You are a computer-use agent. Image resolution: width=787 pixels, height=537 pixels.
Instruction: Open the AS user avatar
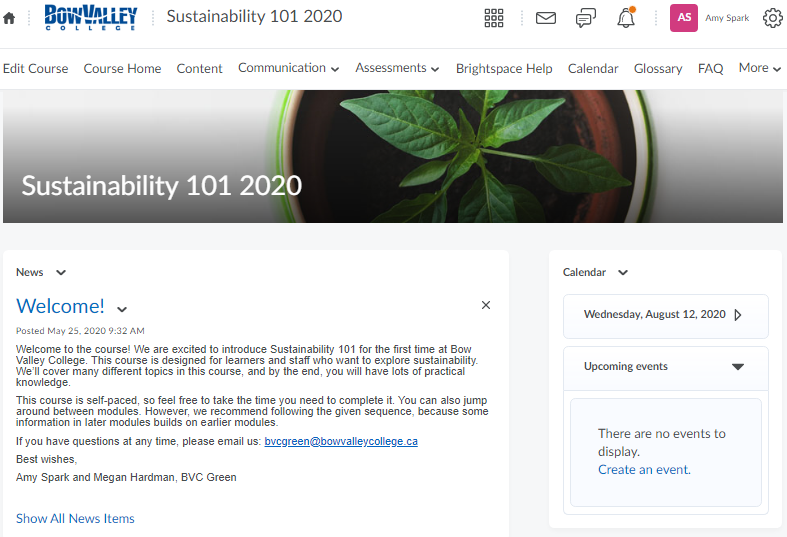coord(684,18)
